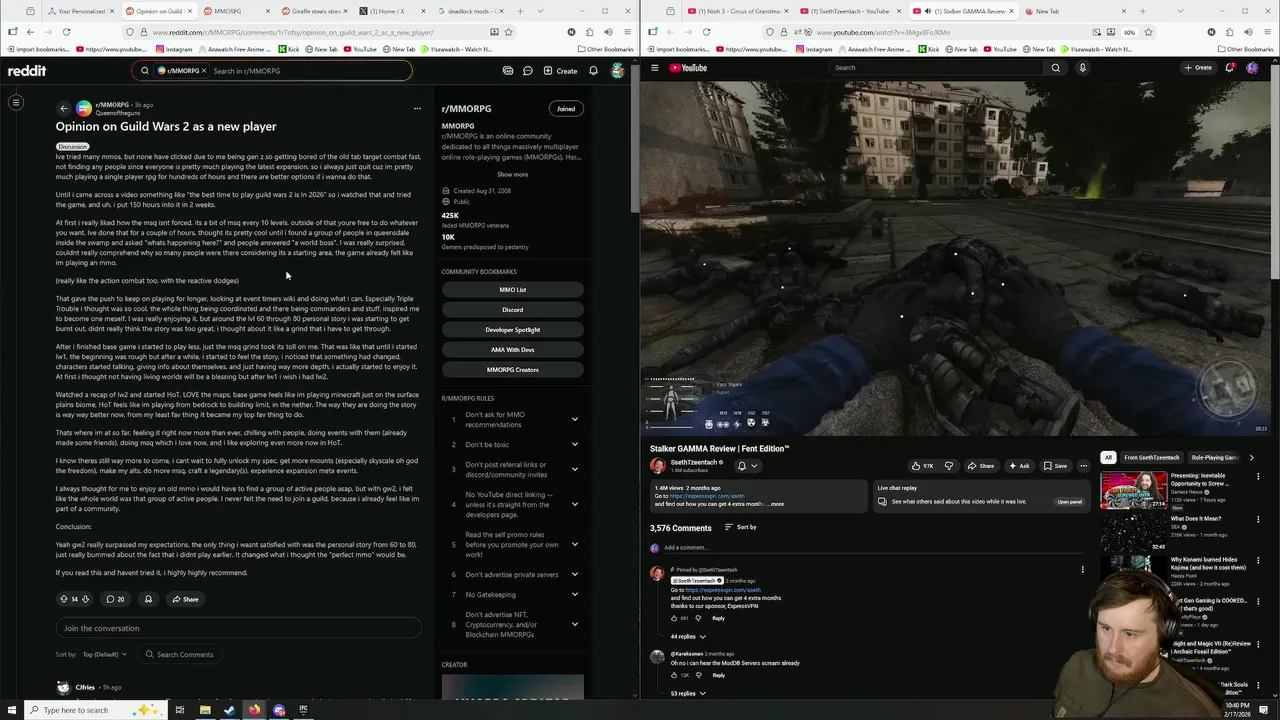Go back using Reddit post back arrow

point(64,108)
